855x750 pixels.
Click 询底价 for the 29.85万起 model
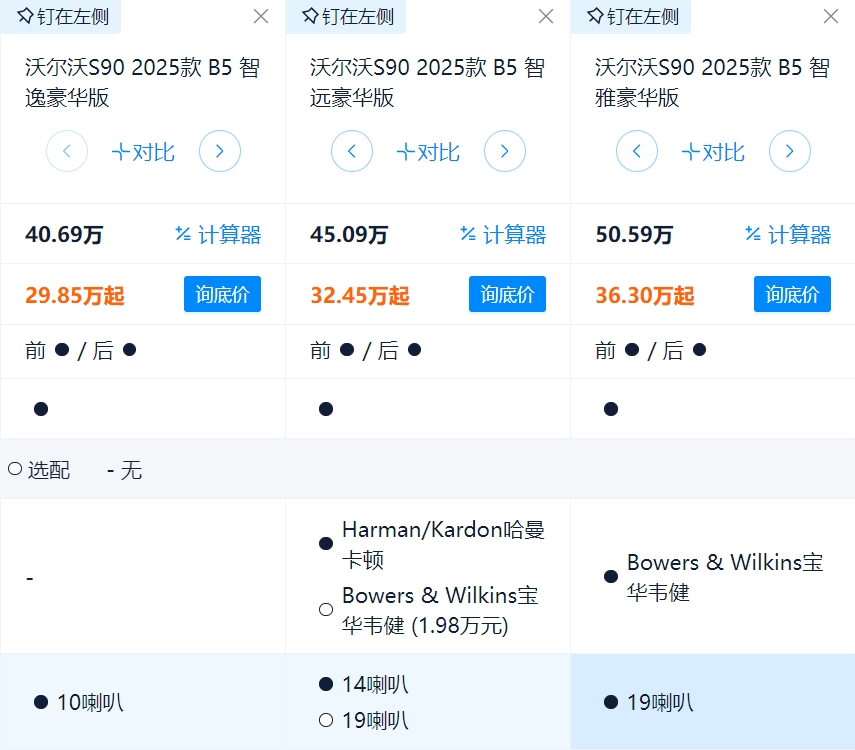222,294
